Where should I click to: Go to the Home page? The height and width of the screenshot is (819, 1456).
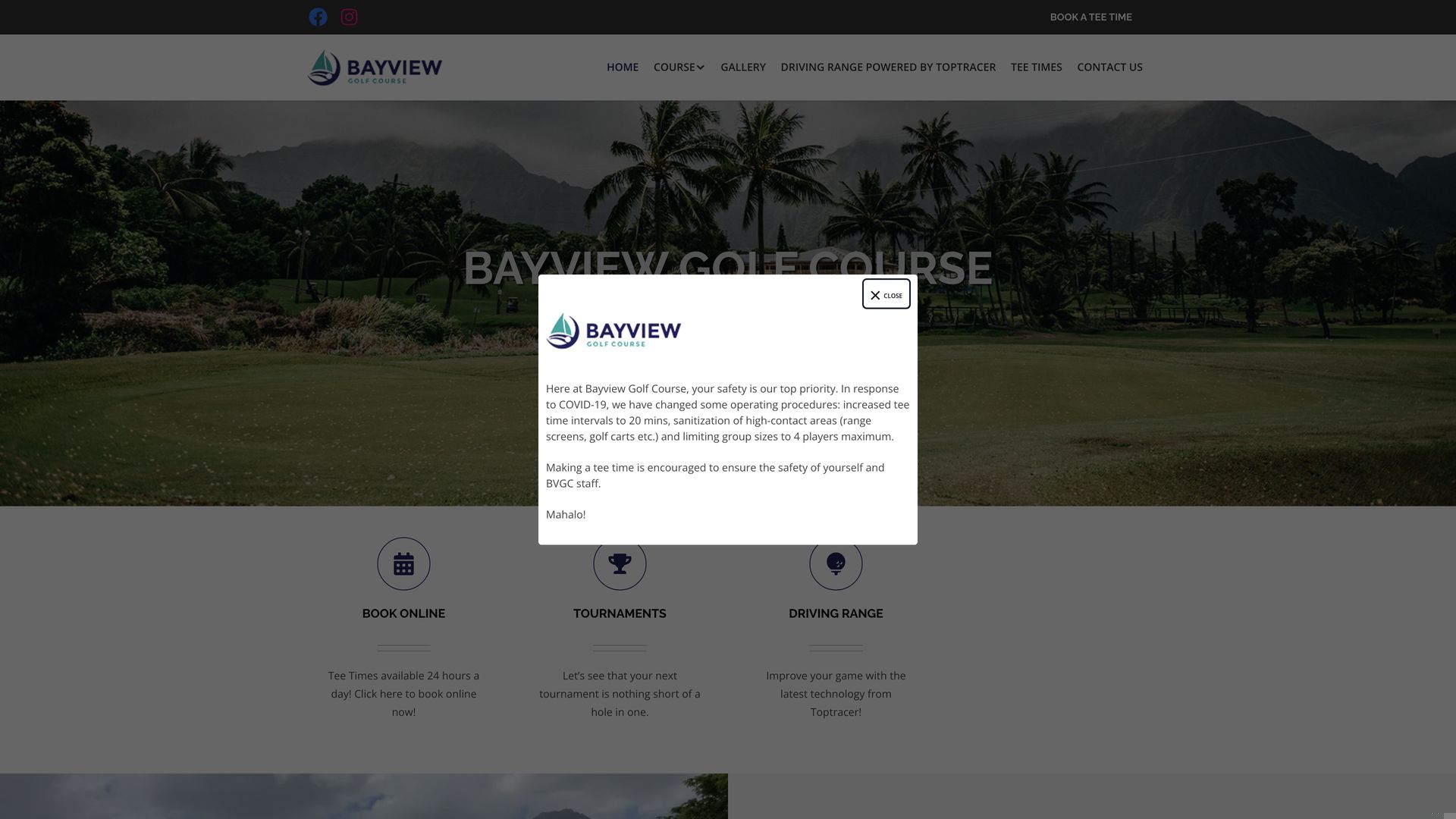pyautogui.click(x=623, y=67)
